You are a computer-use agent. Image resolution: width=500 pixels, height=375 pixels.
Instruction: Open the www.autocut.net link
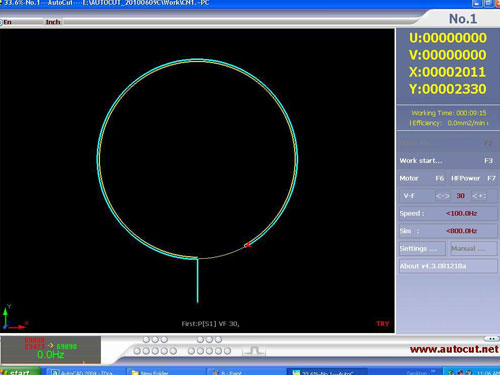coord(454,349)
